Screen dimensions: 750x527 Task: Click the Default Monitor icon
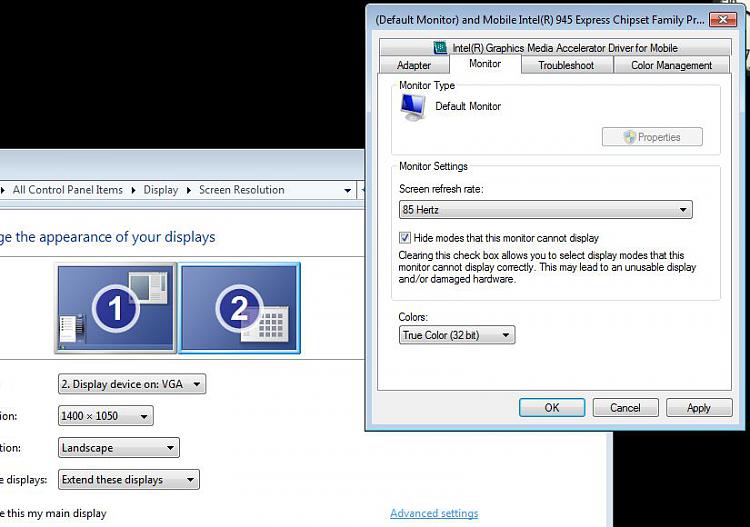point(413,107)
